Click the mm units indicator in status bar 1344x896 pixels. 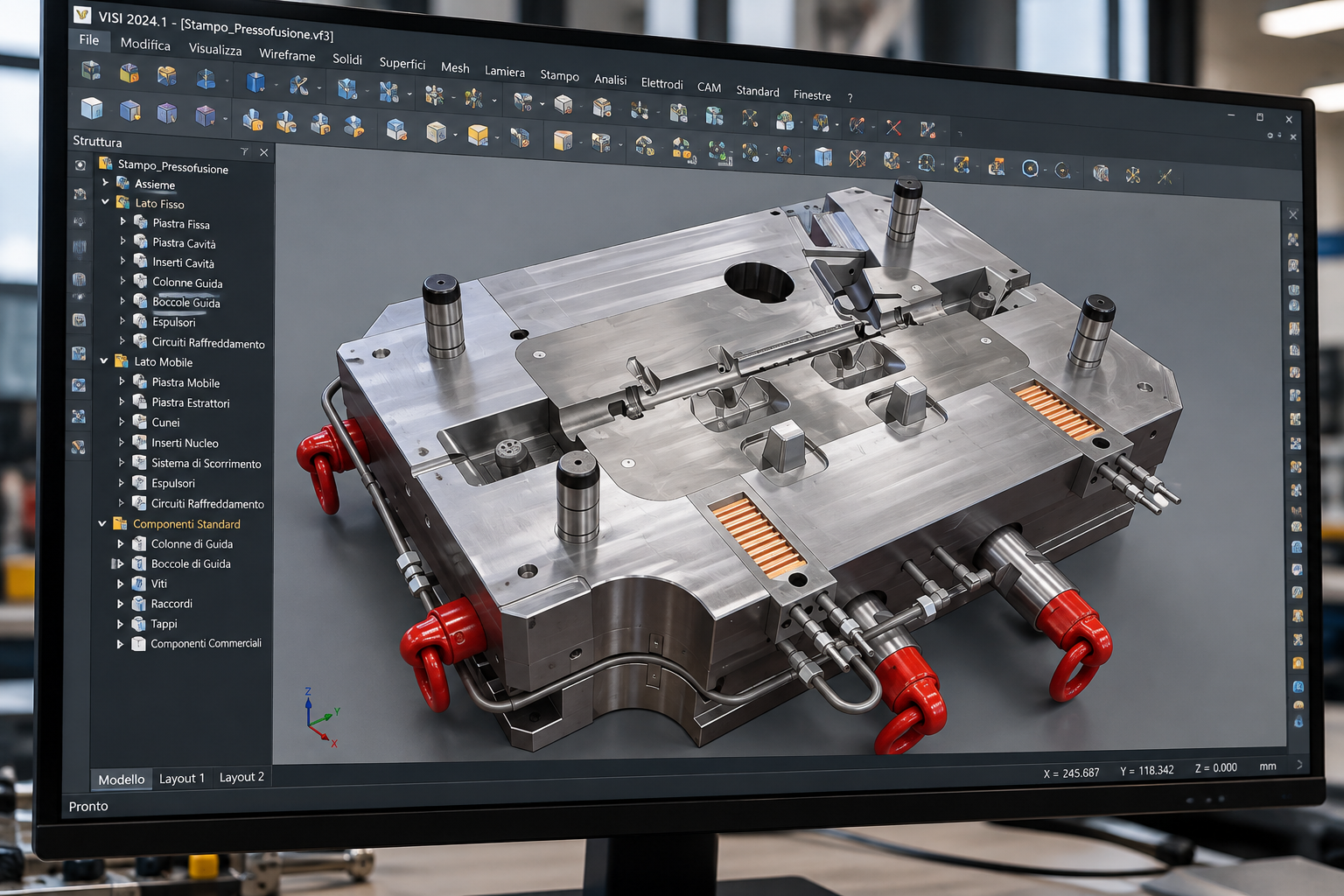(x=1268, y=766)
